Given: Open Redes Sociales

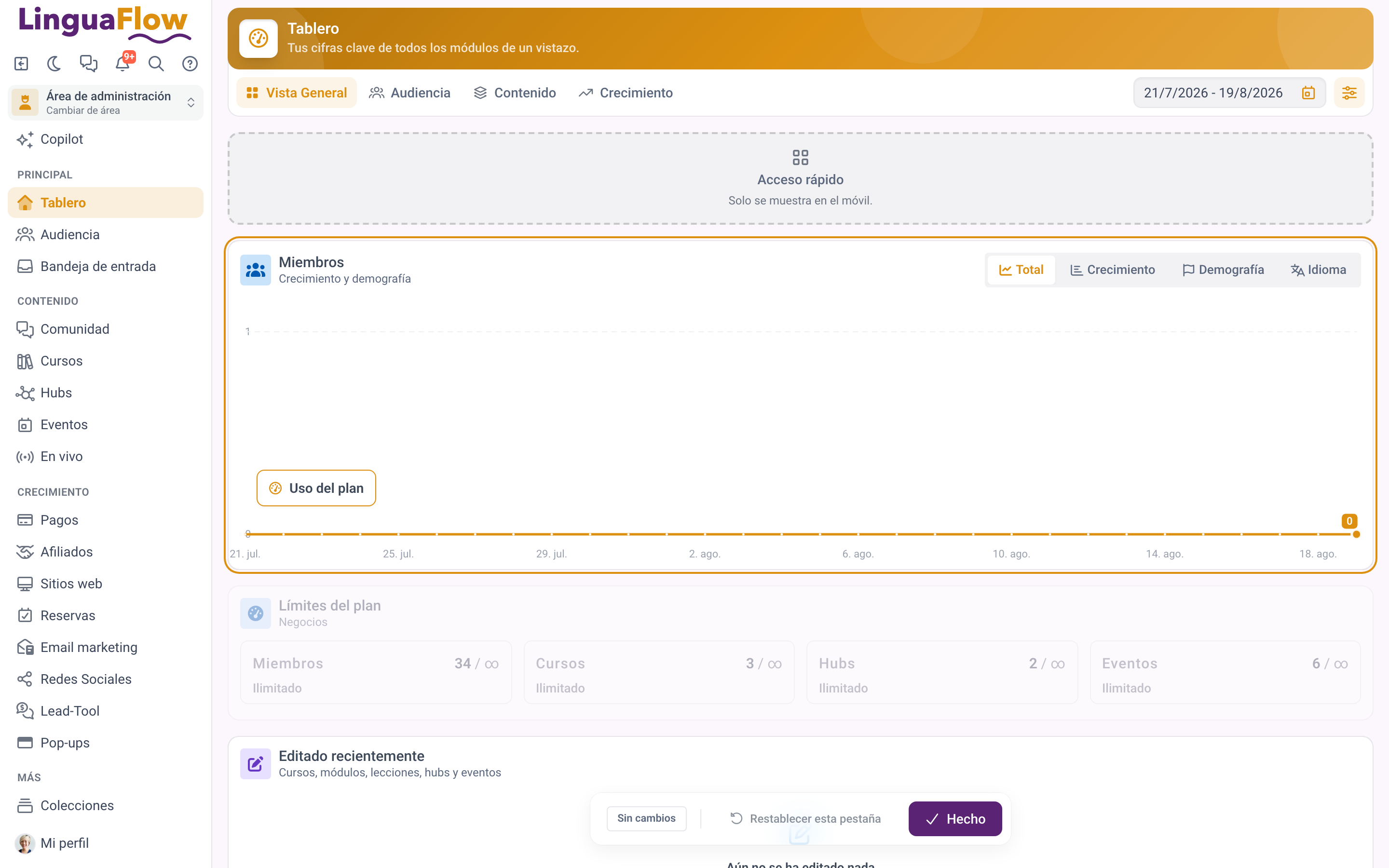Looking at the screenshot, I should [106, 679].
